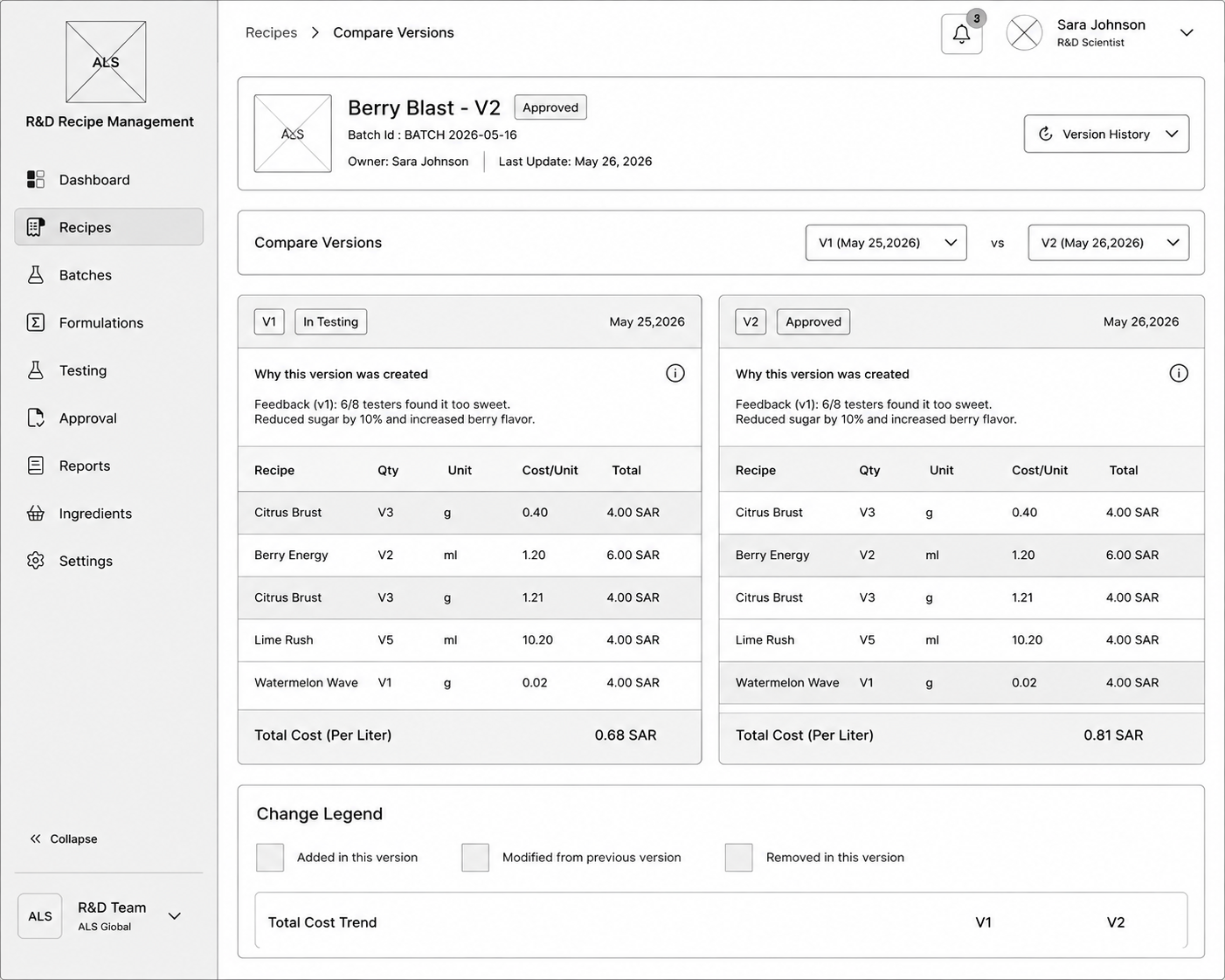1225x980 pixels.
Task: Select Lime Rush row in V1 table
Action: pos(469,640)
